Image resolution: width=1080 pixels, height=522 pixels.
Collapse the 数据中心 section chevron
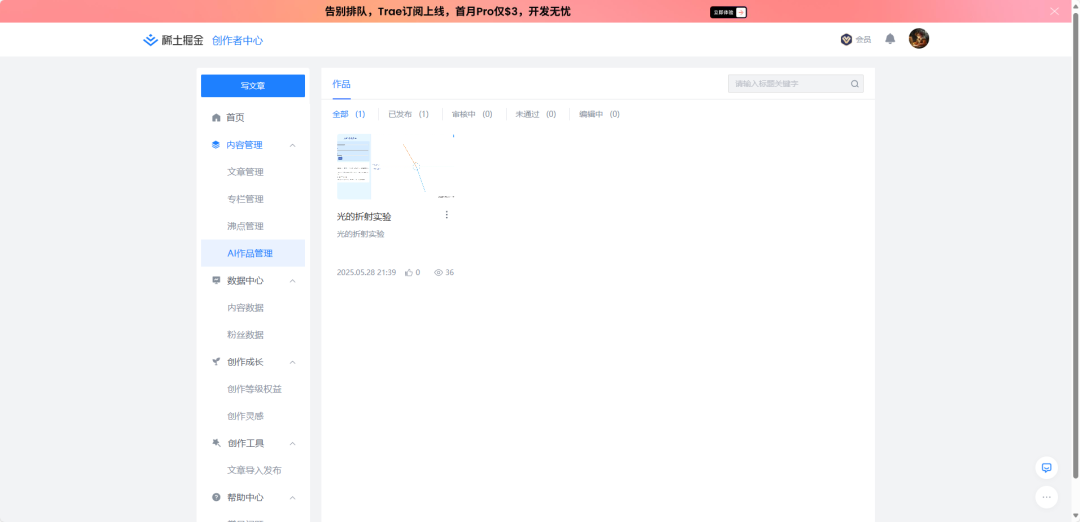[x=292, y=280]
